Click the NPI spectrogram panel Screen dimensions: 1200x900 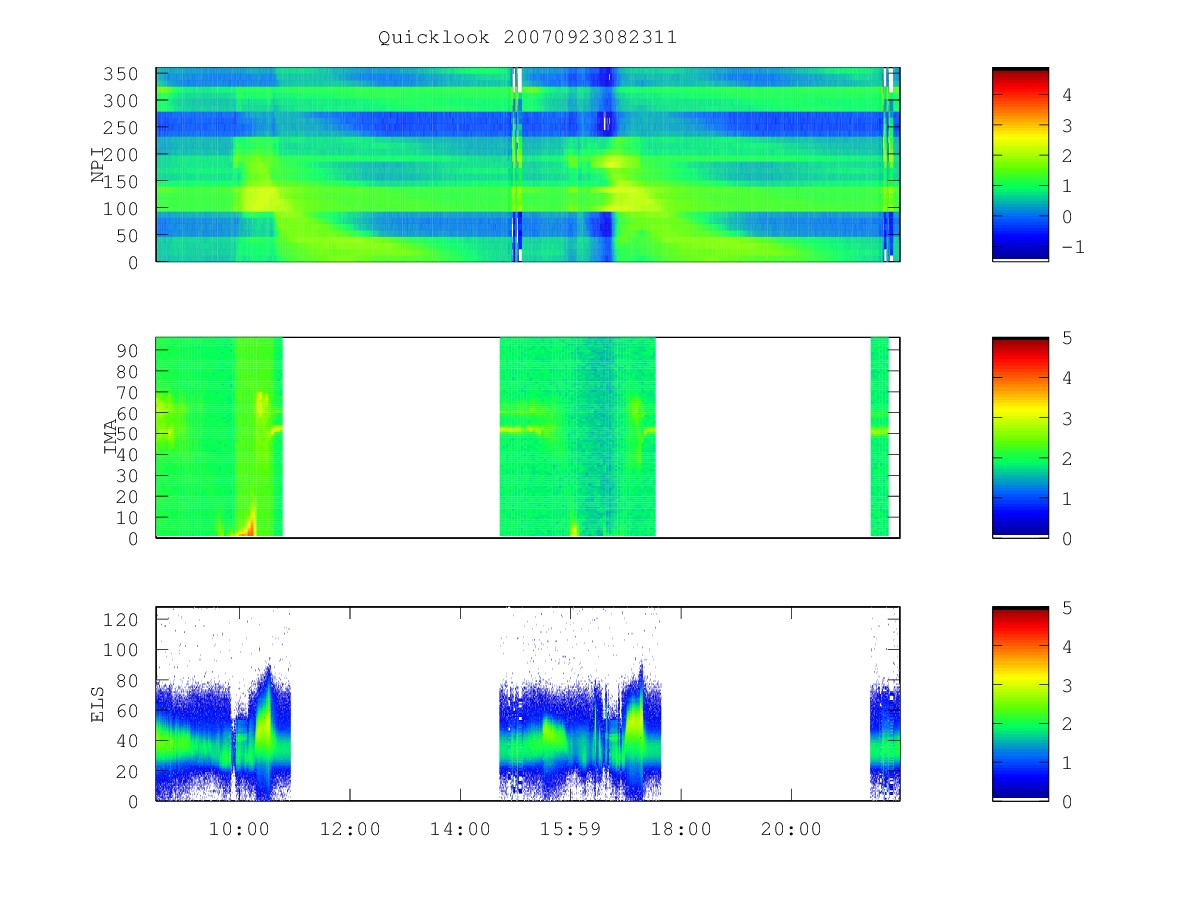(528, 164)
